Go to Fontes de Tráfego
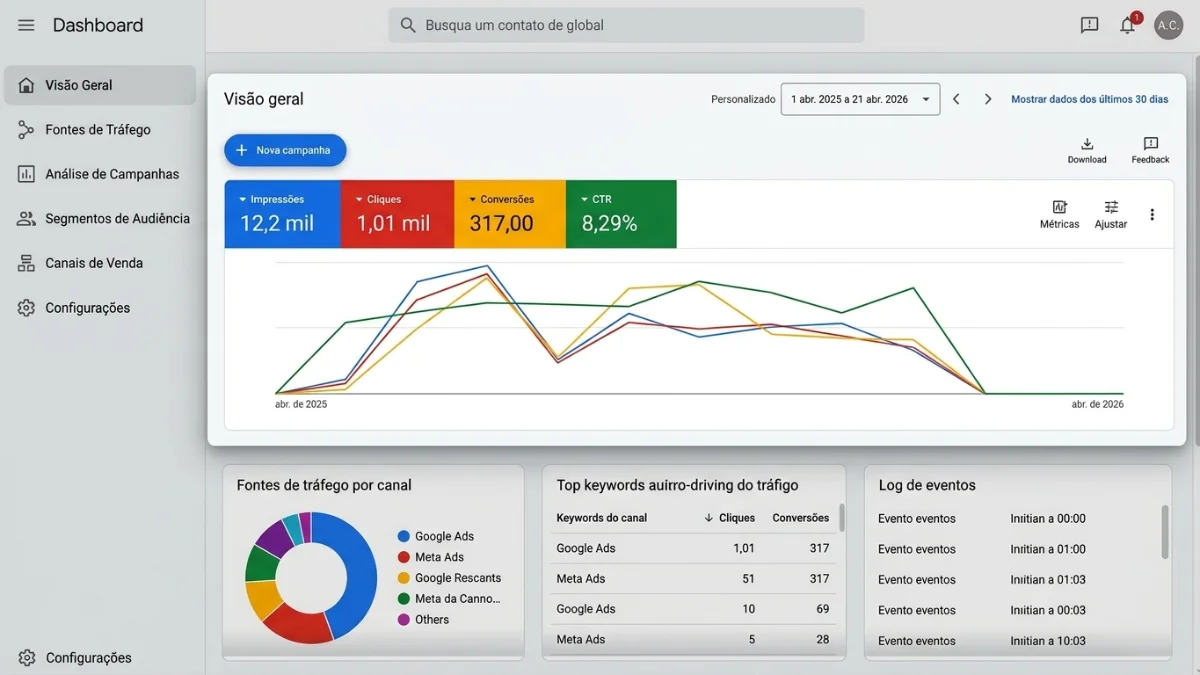 point(98,130)
